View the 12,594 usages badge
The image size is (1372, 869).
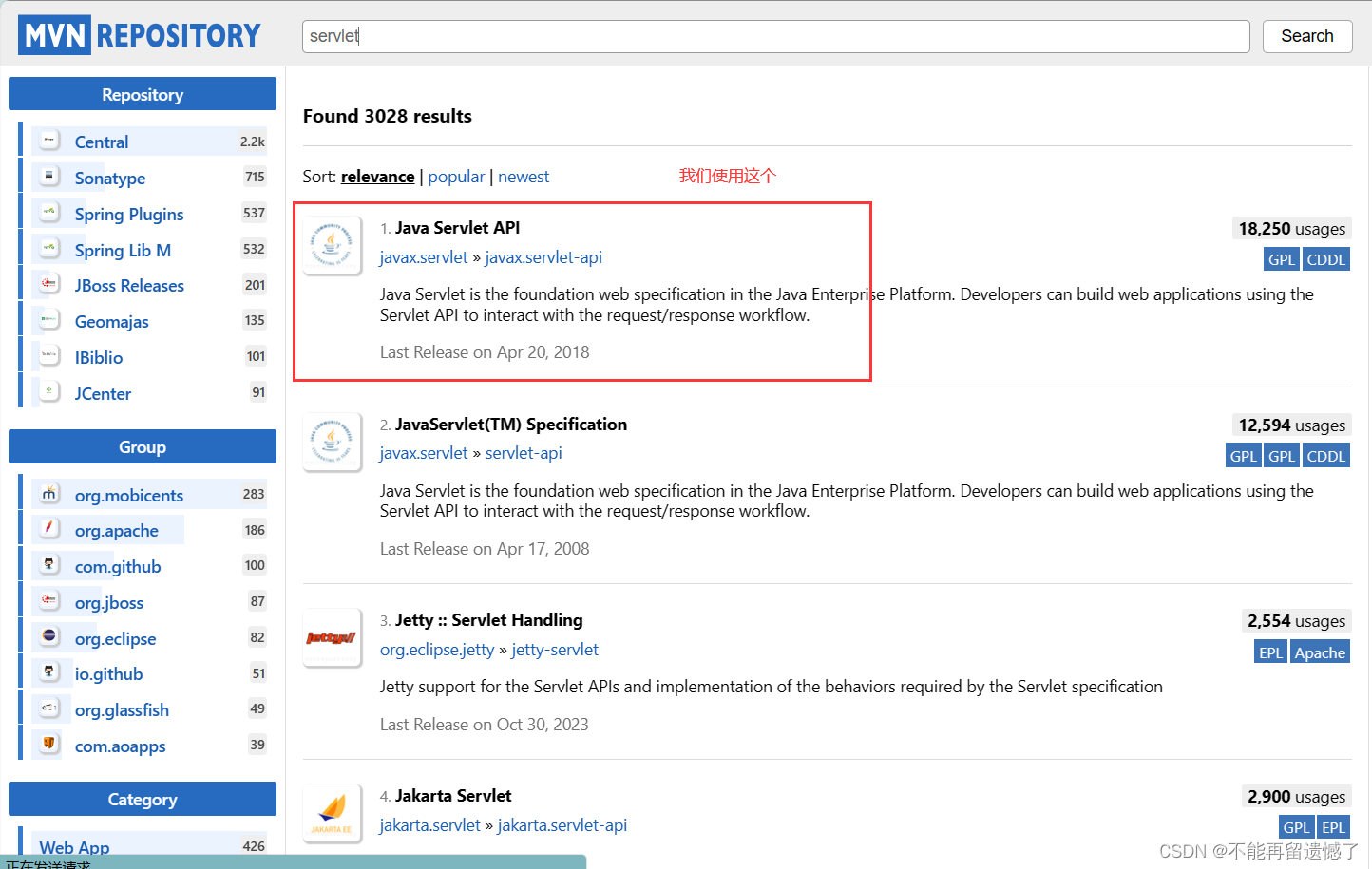click(x=1292, y=425)
